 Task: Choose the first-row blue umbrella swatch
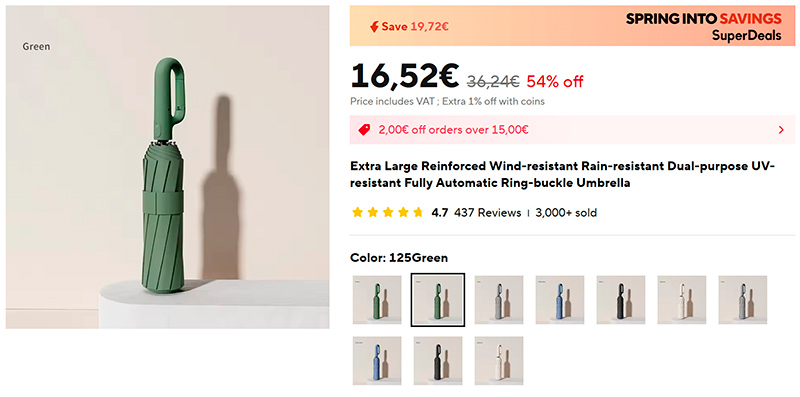[x=560, y=300]
